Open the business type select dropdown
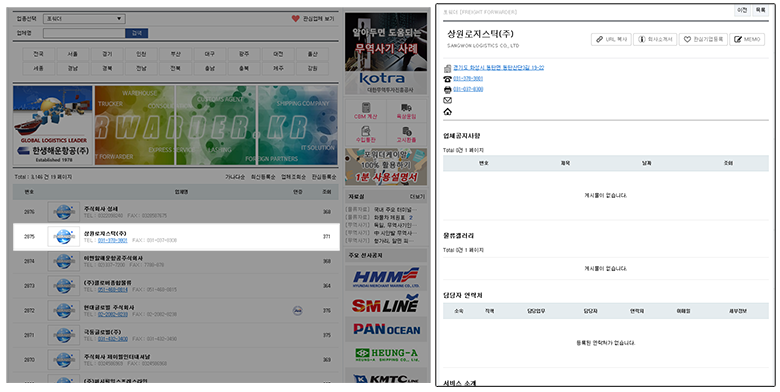Image resolution: width=780 pixels, height=392 pixels. (84, 19)
